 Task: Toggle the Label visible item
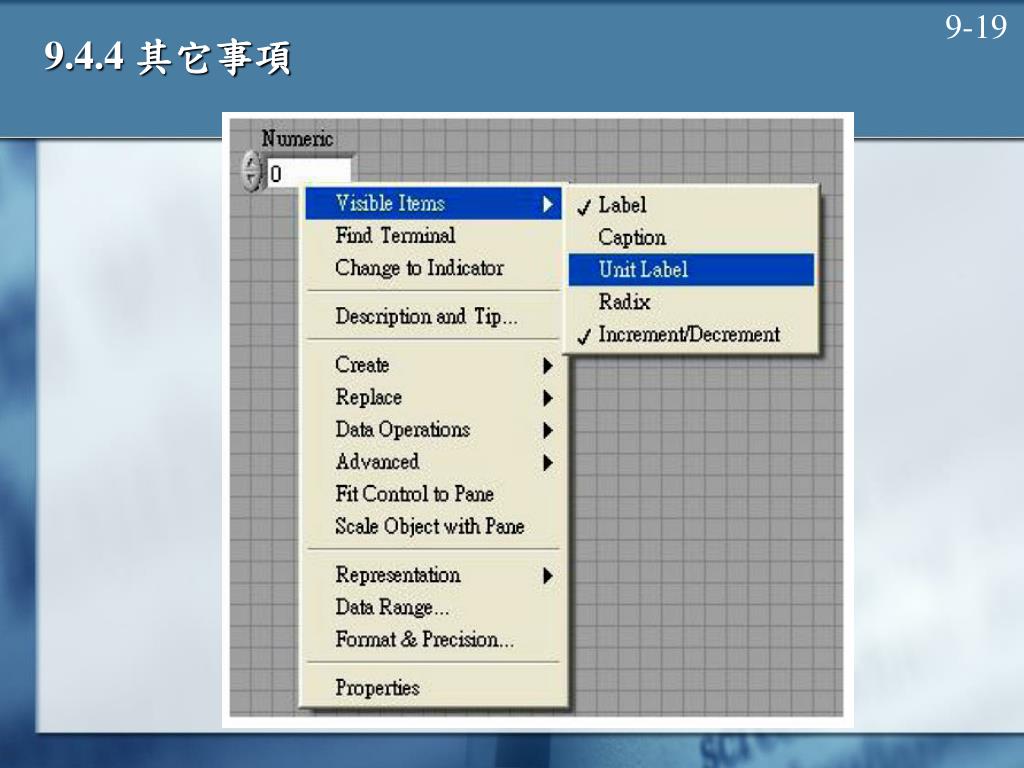(692, 205)
